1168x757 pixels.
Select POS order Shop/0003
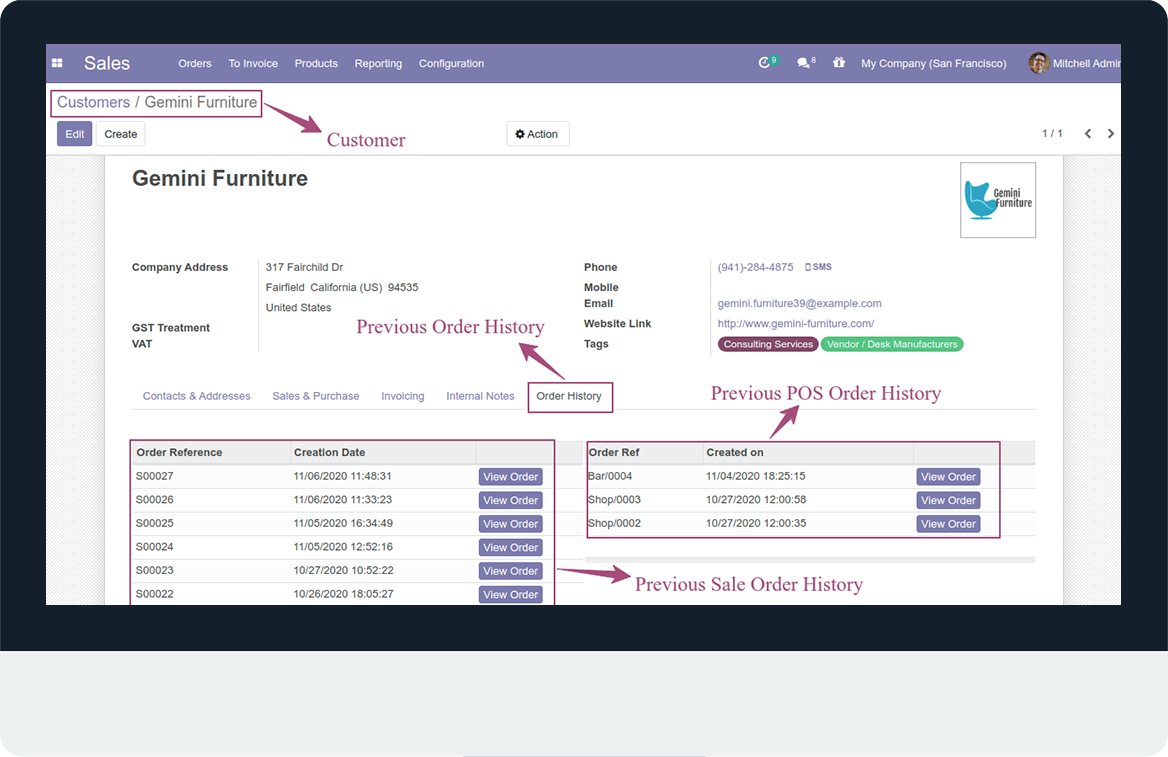(x=615, y=500)
